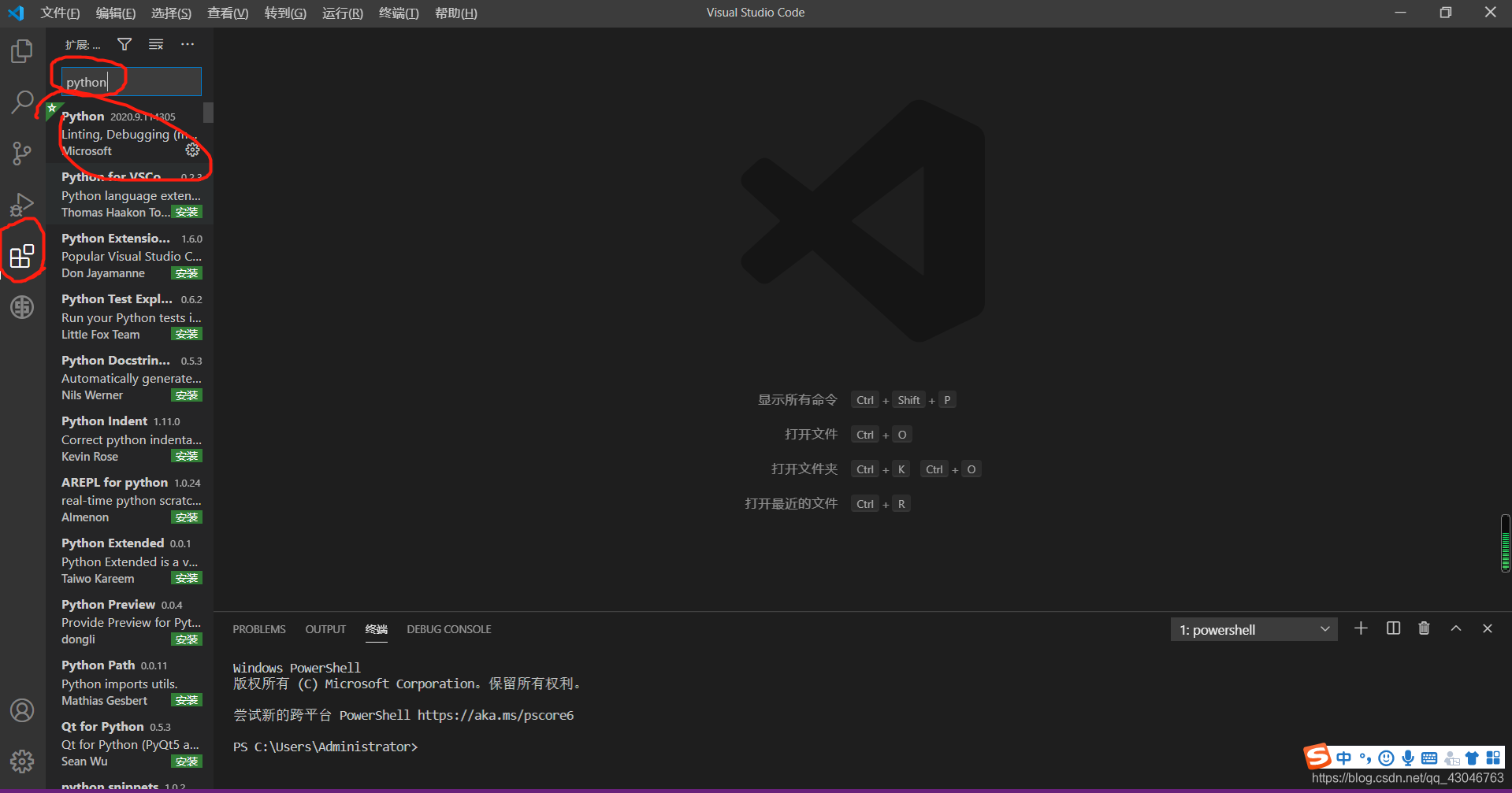Open the 帮助(H) menu
Image resolution: width=1512 pixels, height=793 pixels.
point(456,13)
